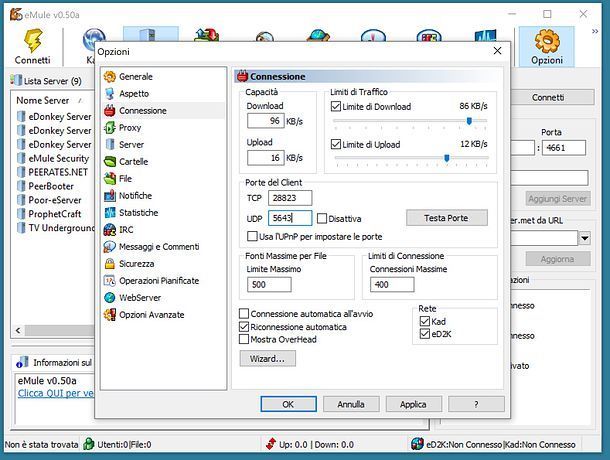Toggle the Kad network checkbox
Image resolution: width=610 pixels, height=460 pixels.
click(425, 322)
